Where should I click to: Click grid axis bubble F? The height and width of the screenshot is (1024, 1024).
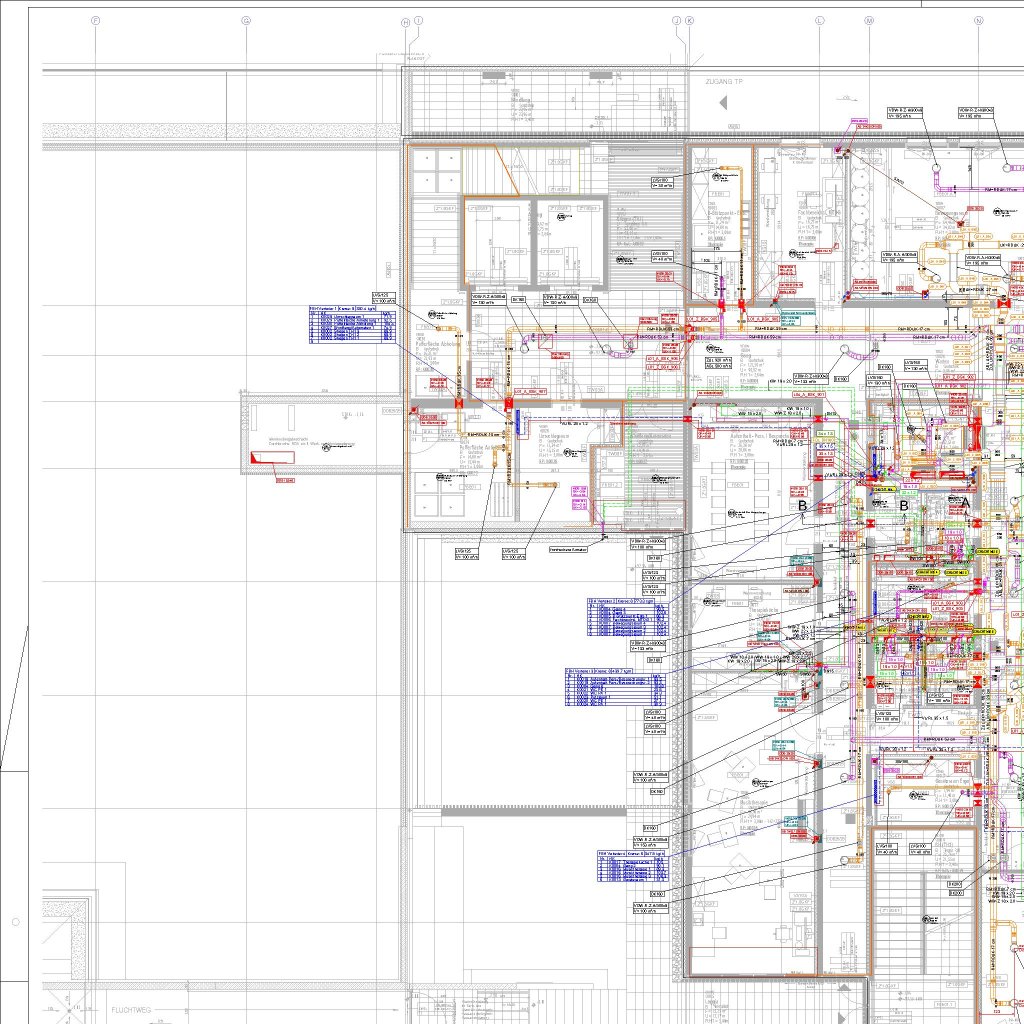pos(95,21)
